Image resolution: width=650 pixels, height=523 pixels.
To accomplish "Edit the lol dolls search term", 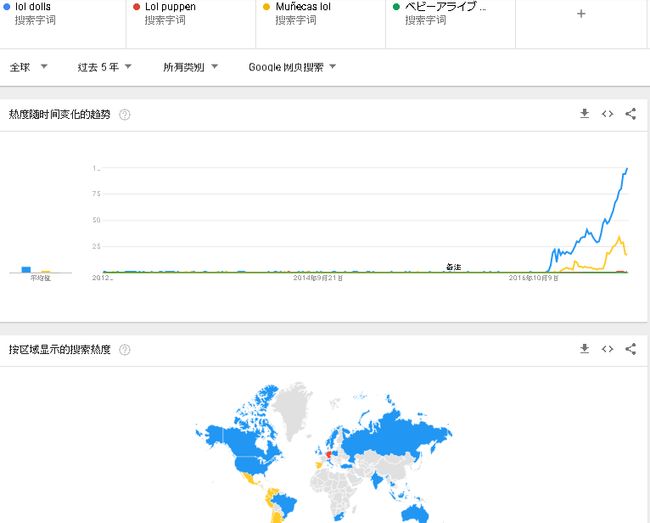I will tap(33, 7).
